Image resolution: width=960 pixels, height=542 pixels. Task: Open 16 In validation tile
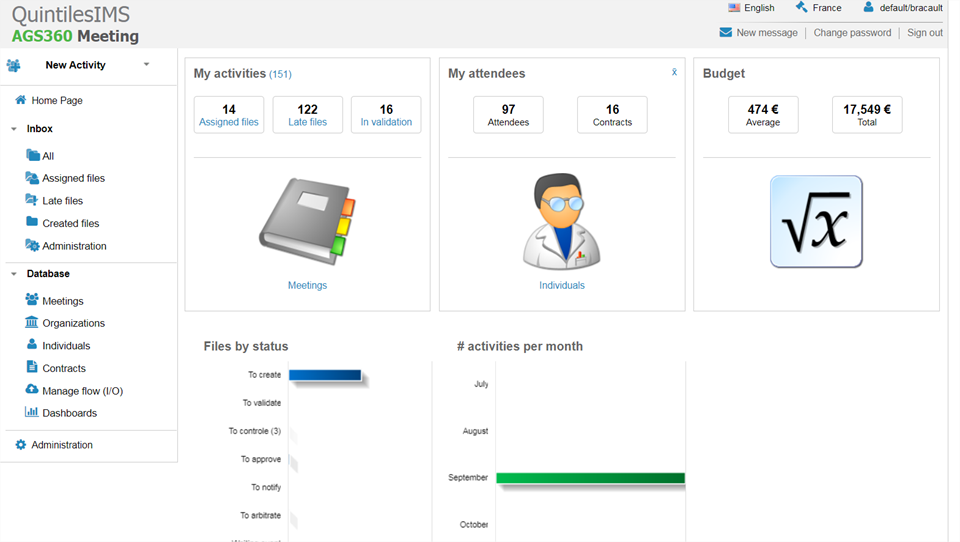tap(386, 115)
